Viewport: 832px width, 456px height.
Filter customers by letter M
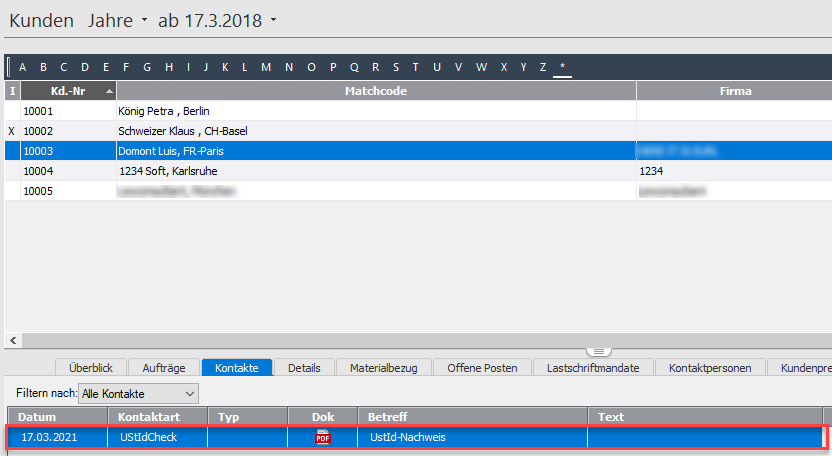point(266,67)
